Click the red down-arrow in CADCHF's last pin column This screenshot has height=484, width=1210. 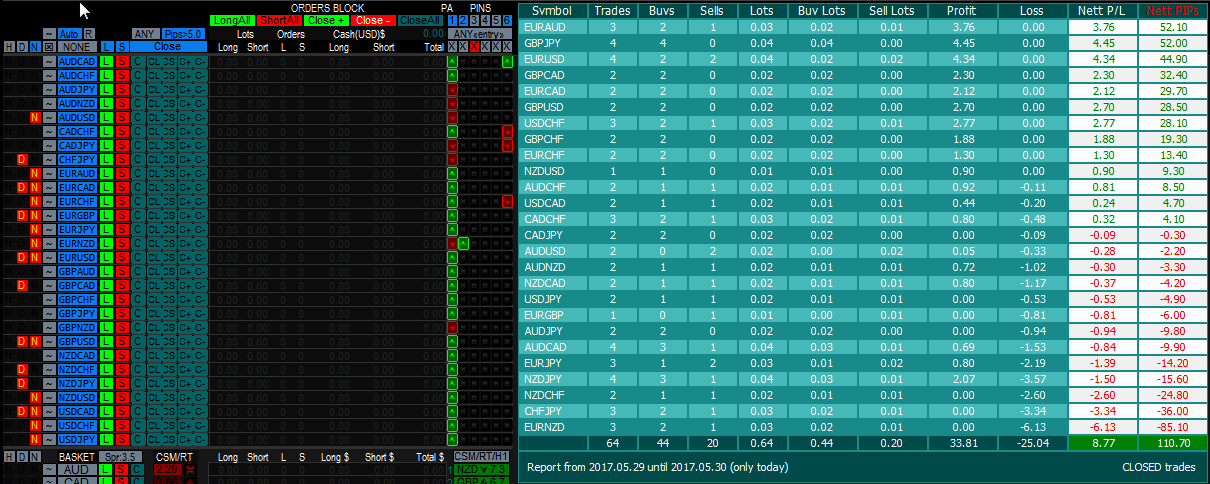click(x=507, y=132)
